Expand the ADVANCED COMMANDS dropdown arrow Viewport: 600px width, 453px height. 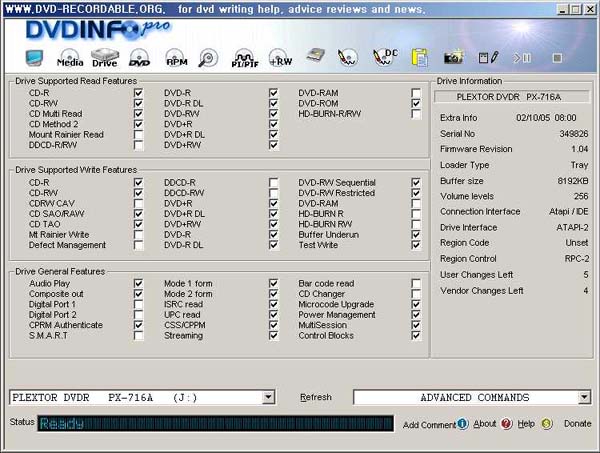point(584,397)
